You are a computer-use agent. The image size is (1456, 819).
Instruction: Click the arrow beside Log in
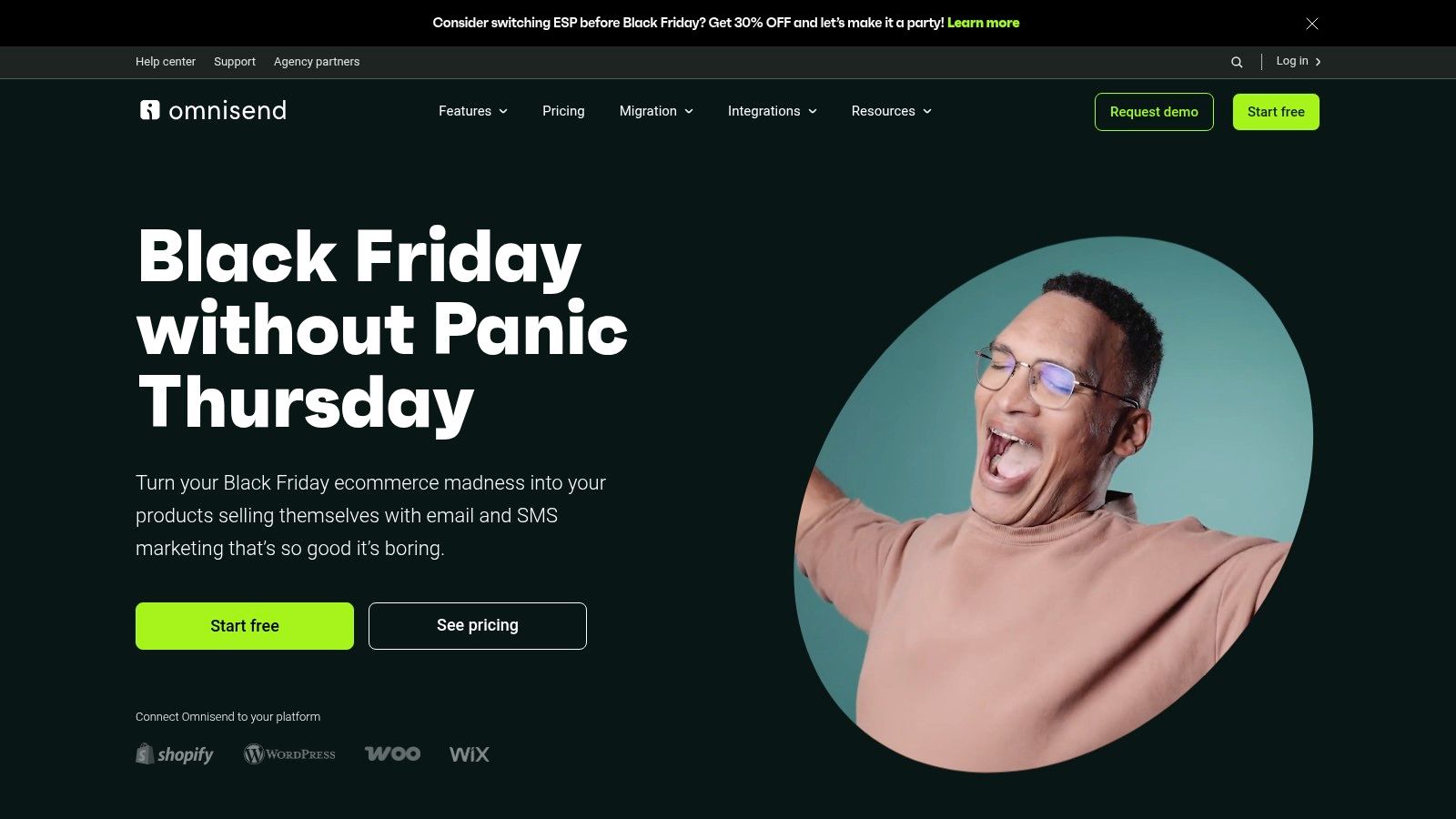[x=1318, y=62]
